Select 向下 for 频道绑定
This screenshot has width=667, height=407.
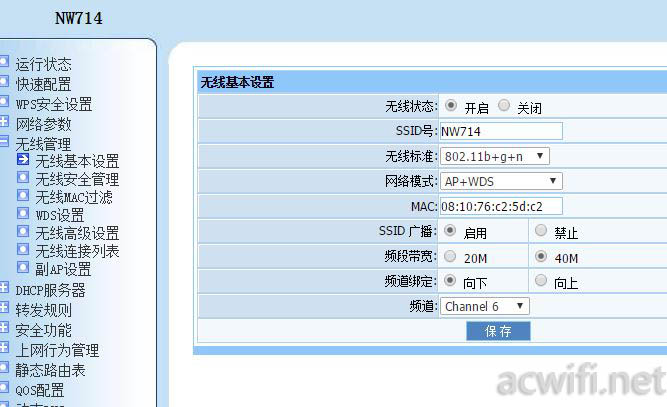450,281
